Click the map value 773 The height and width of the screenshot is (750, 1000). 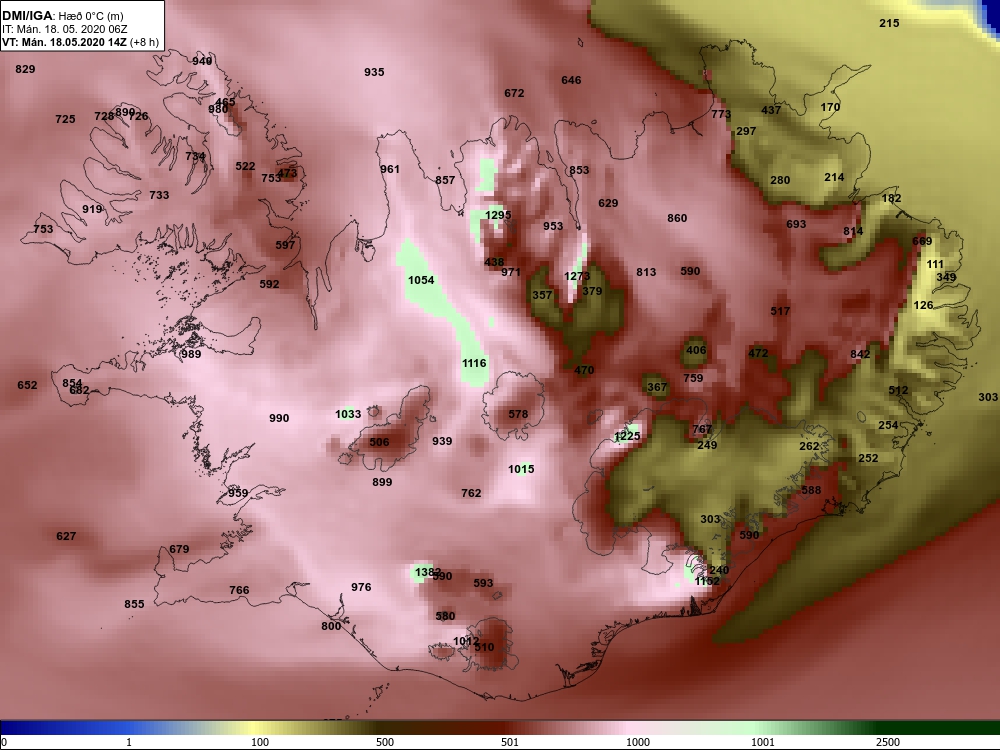pyautogui.click(x=721, y=114)
